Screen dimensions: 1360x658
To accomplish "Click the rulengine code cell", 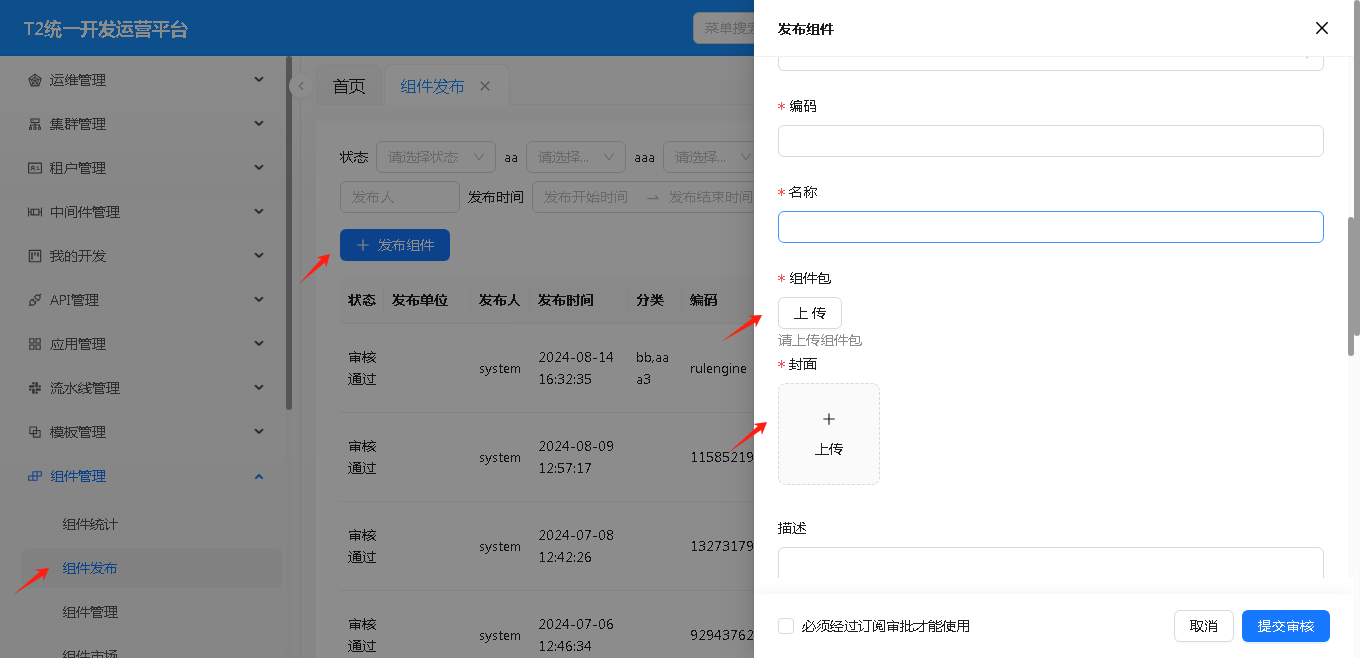I will [718, 368].
